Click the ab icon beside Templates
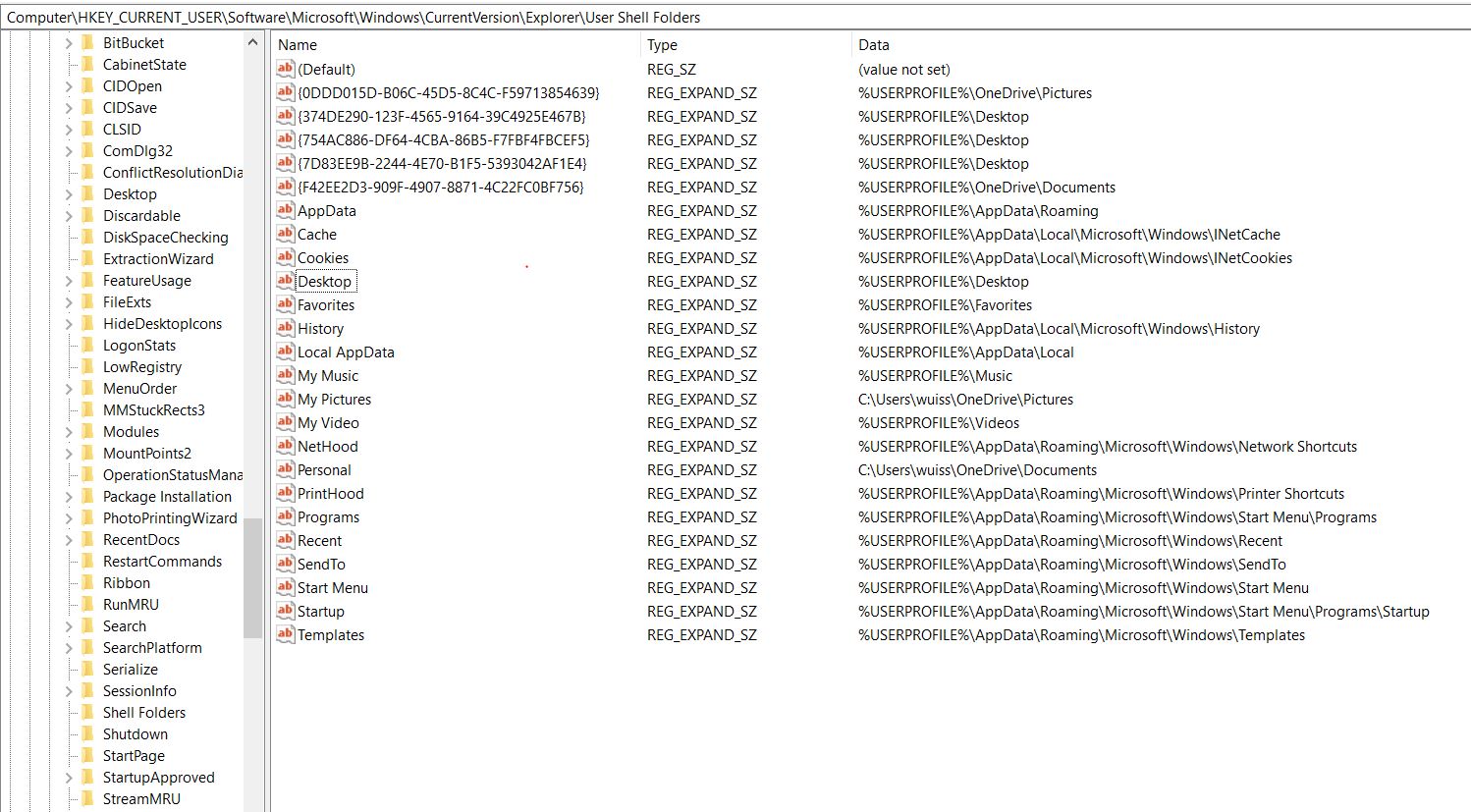This screenshot has width=1471, height=812. pos(285,634)
